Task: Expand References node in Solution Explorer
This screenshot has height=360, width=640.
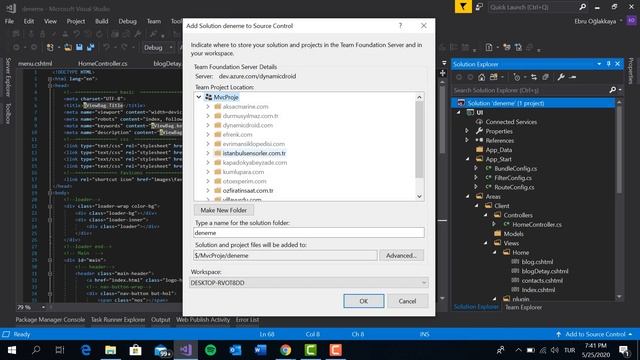Action: [x=467, y=140]
